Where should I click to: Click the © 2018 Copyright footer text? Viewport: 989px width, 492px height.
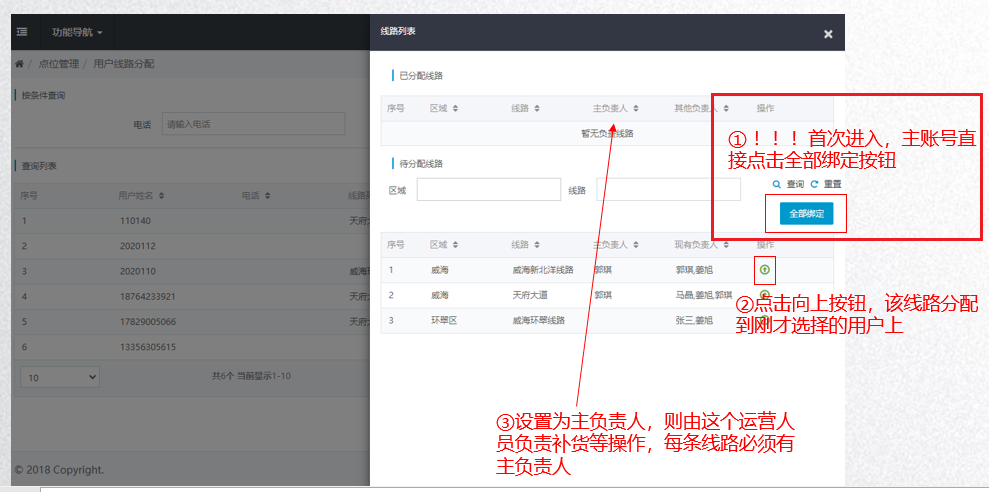[x=59, y=470]
